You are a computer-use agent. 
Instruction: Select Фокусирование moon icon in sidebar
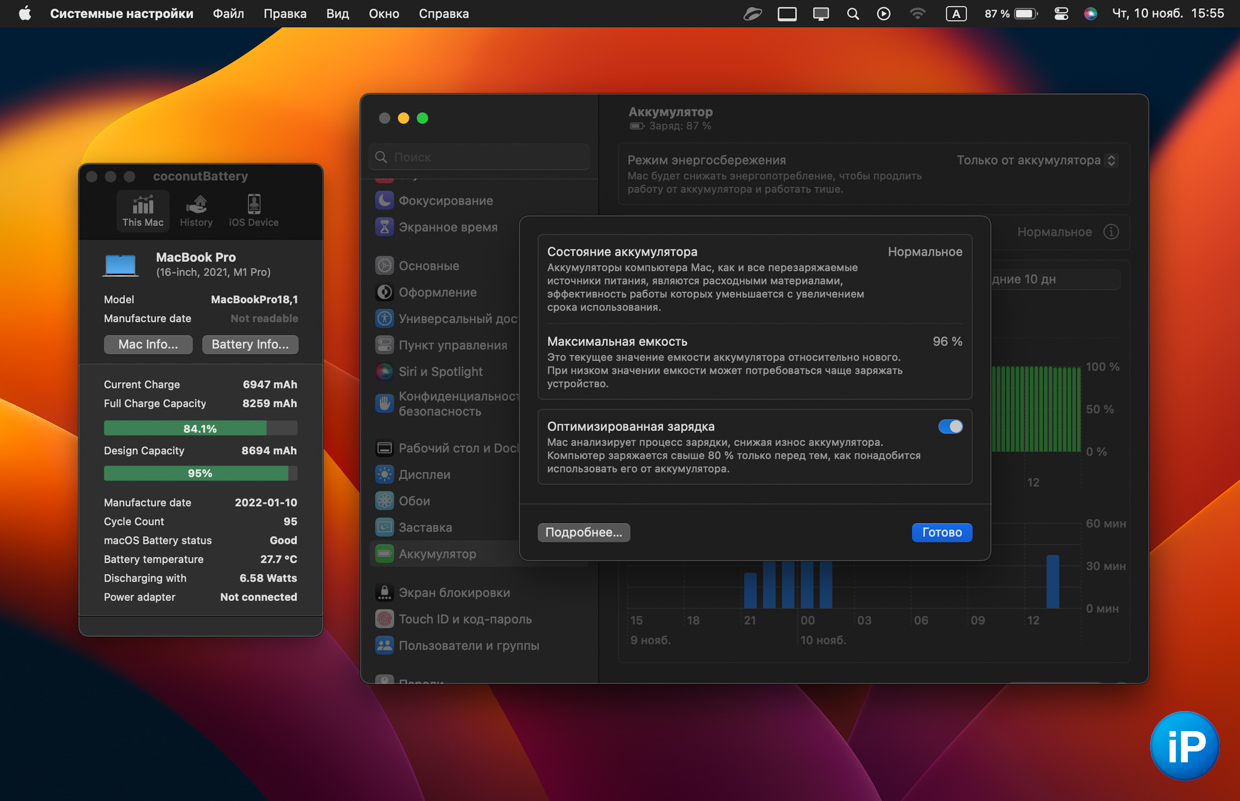pyautogui.click(x=384, y=201)
